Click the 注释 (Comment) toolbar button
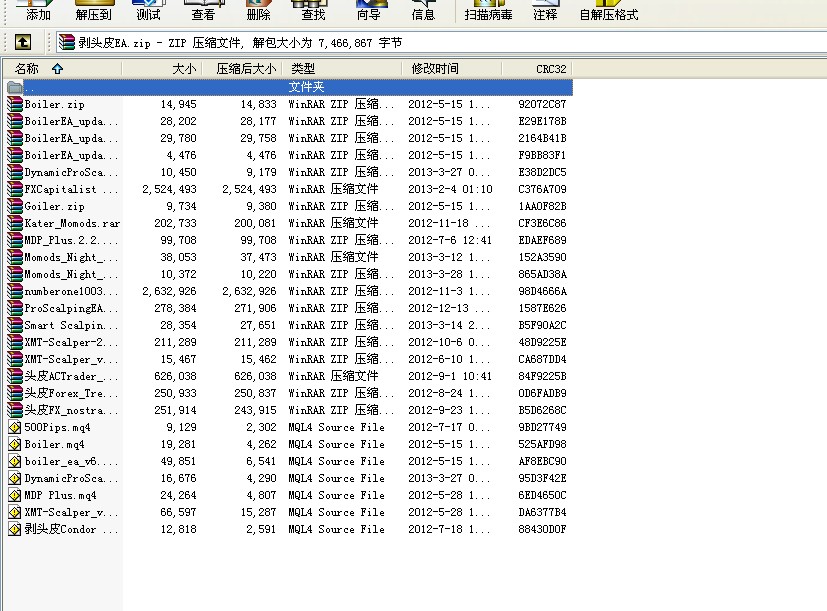This screenshot has height=611, width=827. point(545,12)
